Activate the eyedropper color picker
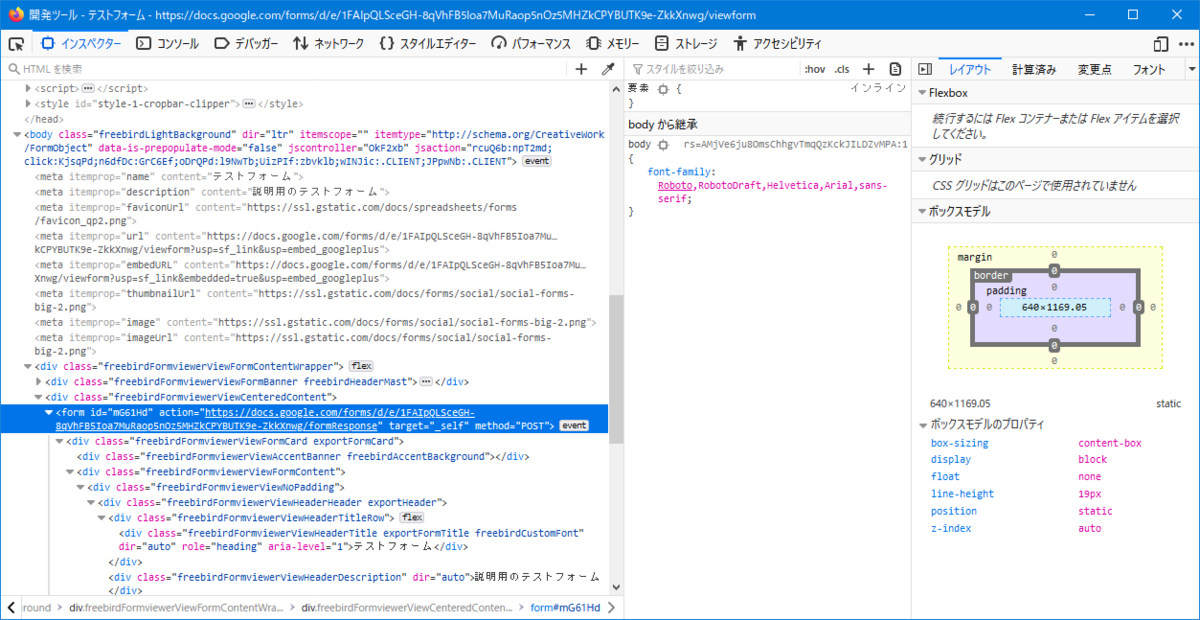Screen dimensions: 1200x620 (608, 68)
